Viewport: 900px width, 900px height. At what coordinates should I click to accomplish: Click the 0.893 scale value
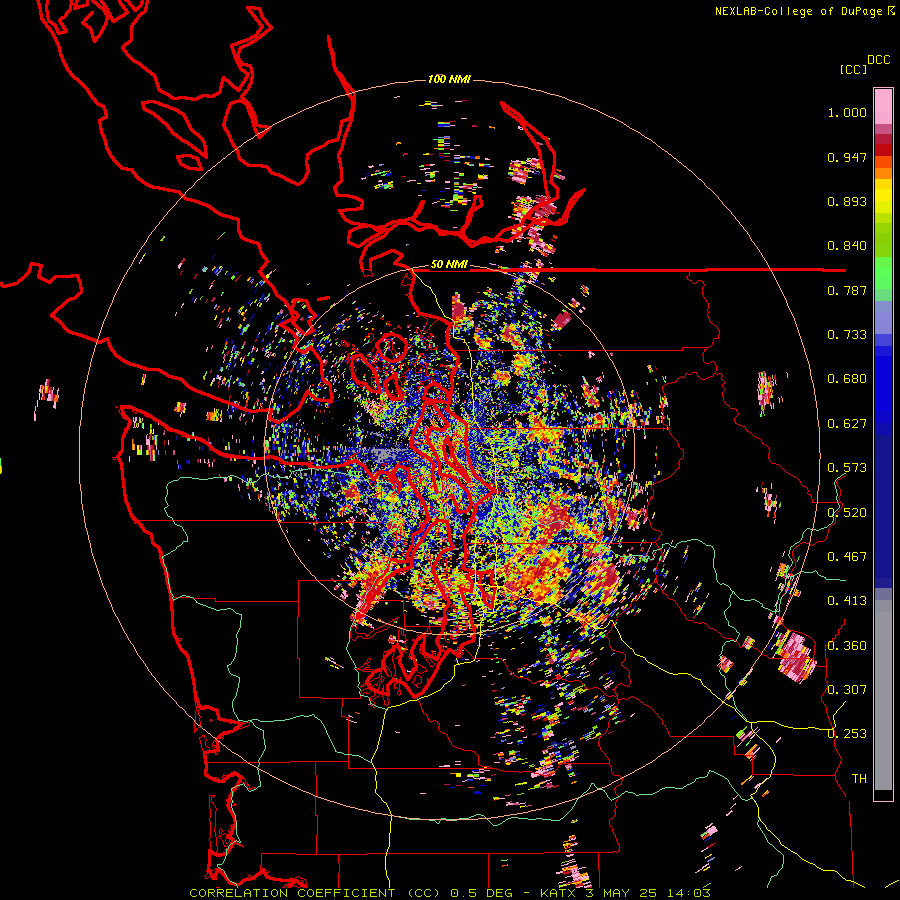[x=847, y=201]
